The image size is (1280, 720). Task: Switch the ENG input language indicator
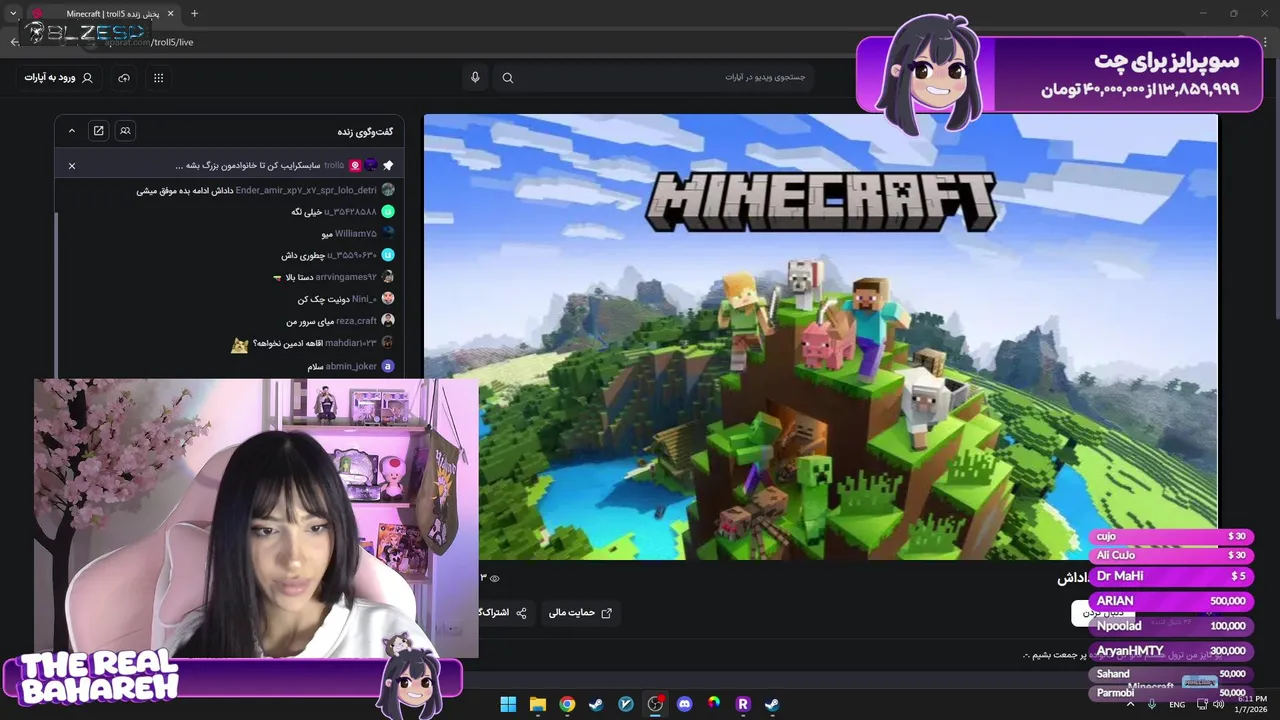click(1177, 705)
